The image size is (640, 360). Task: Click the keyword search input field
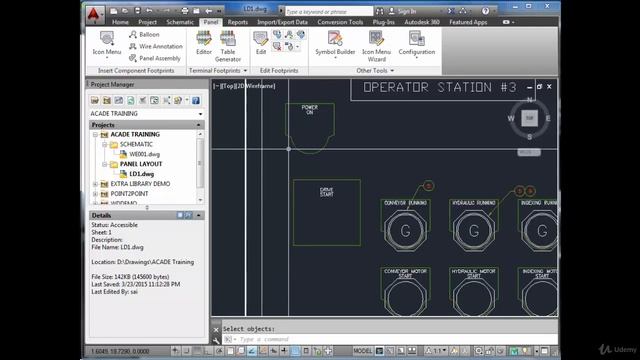(x=329, y=11)
